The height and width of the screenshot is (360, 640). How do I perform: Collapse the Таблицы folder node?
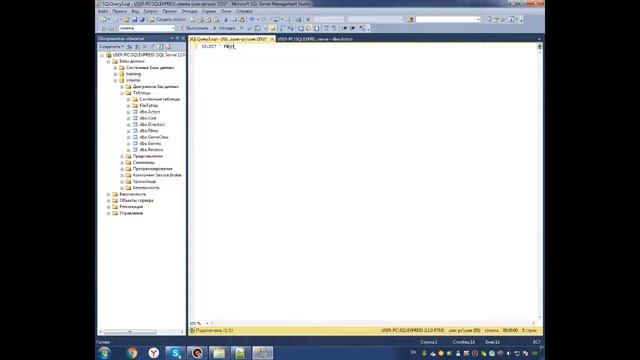(x=122, y=93)
